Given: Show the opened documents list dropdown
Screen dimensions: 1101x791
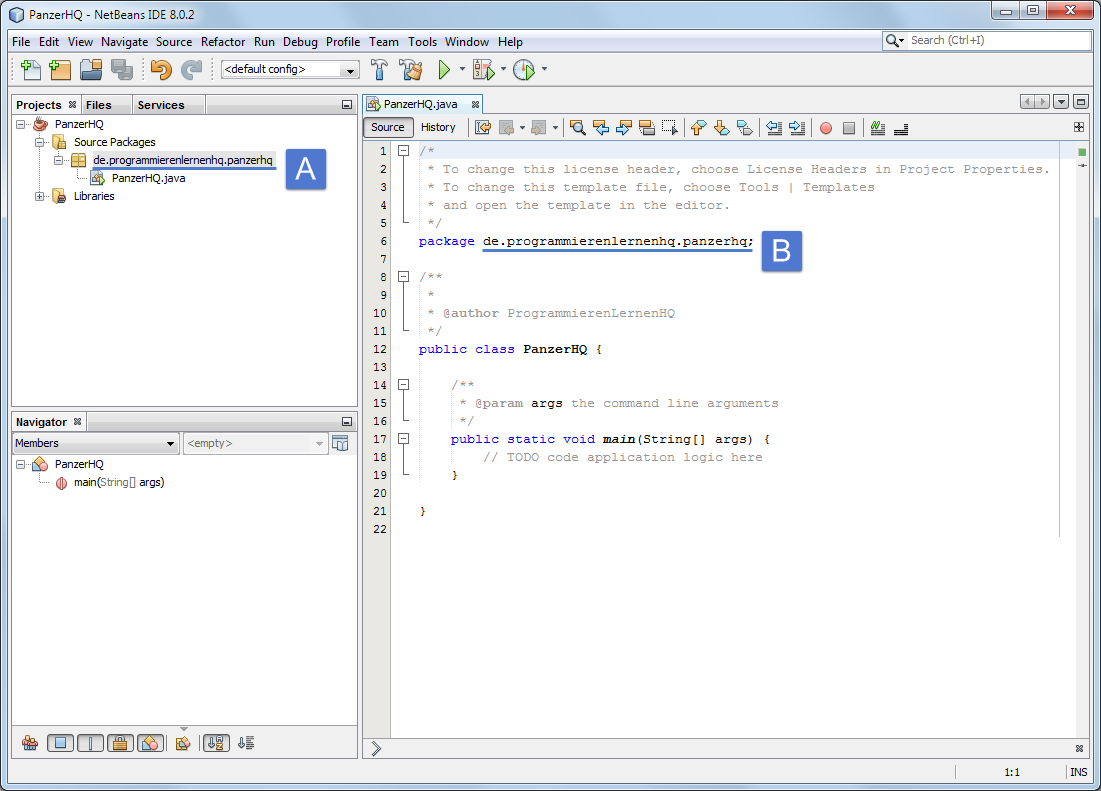Looking at the screenshot, I should coord(1062,102).
